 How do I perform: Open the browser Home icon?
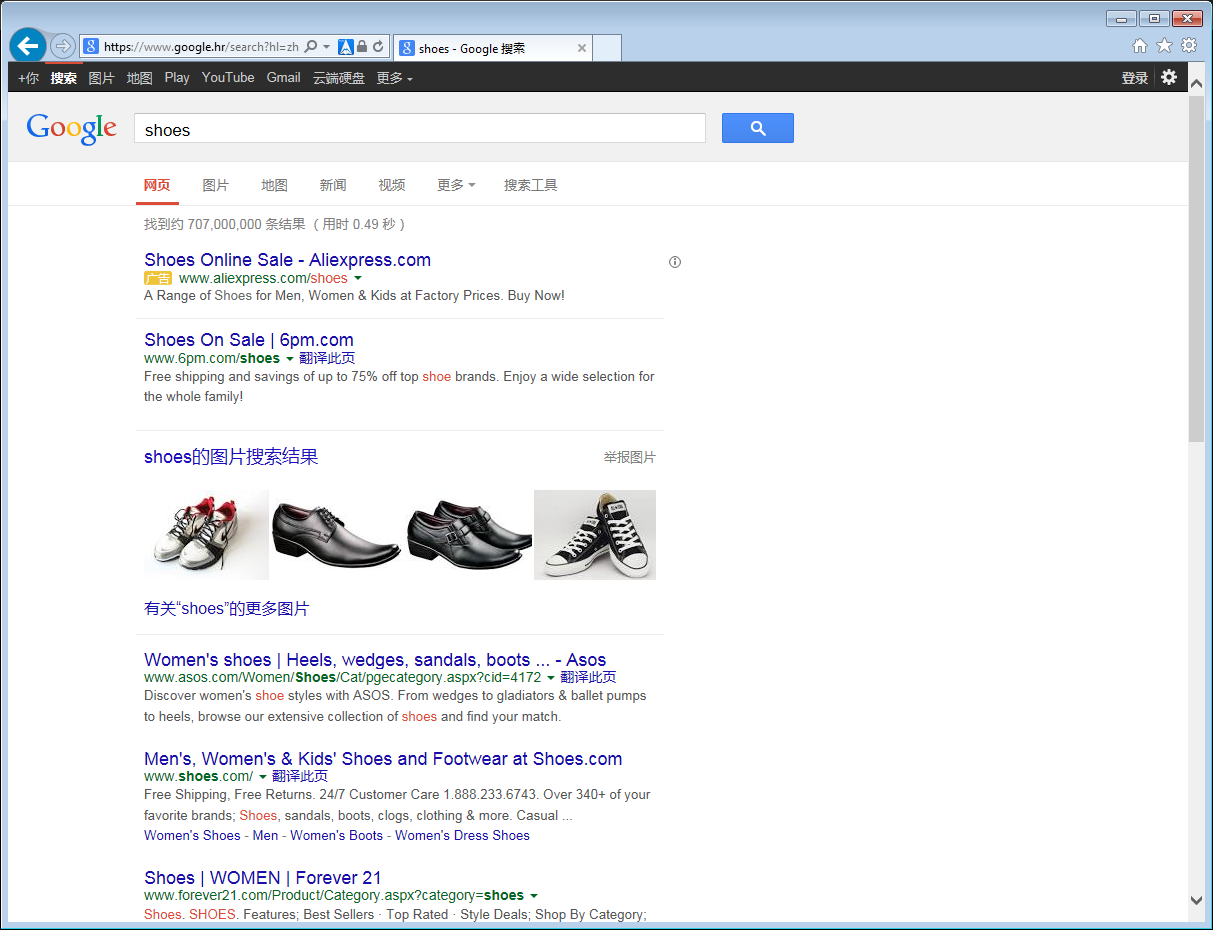(1140, 46)
